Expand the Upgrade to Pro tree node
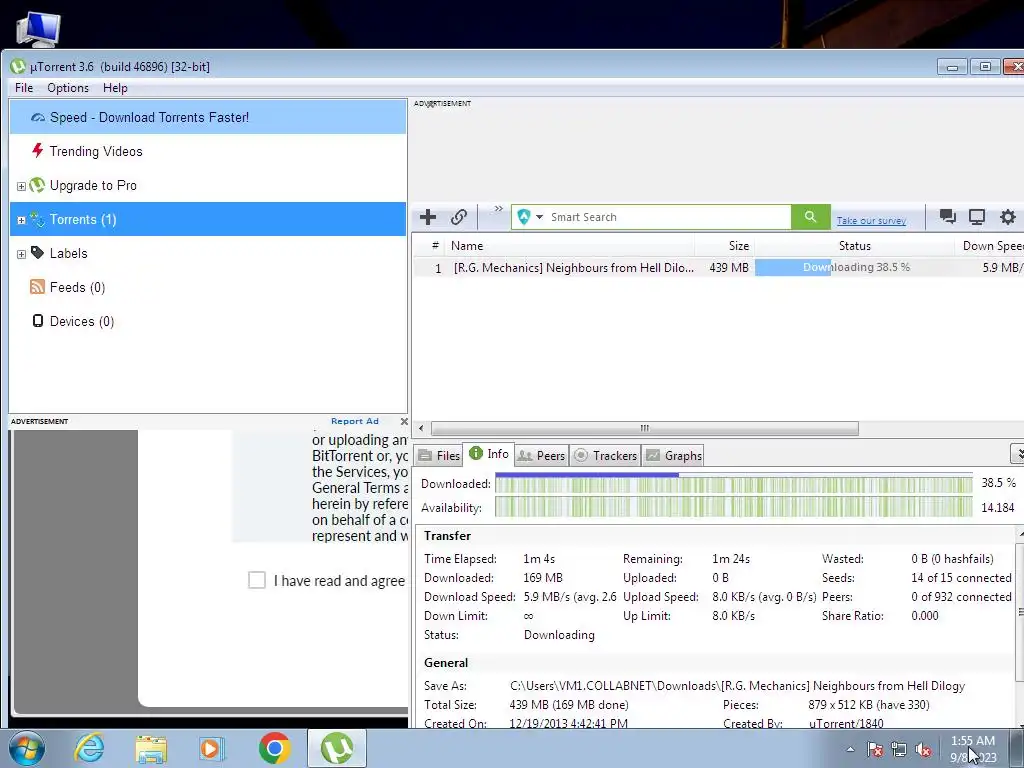Viewport: 1024px width, 768px height. click(x=21, y=186)
